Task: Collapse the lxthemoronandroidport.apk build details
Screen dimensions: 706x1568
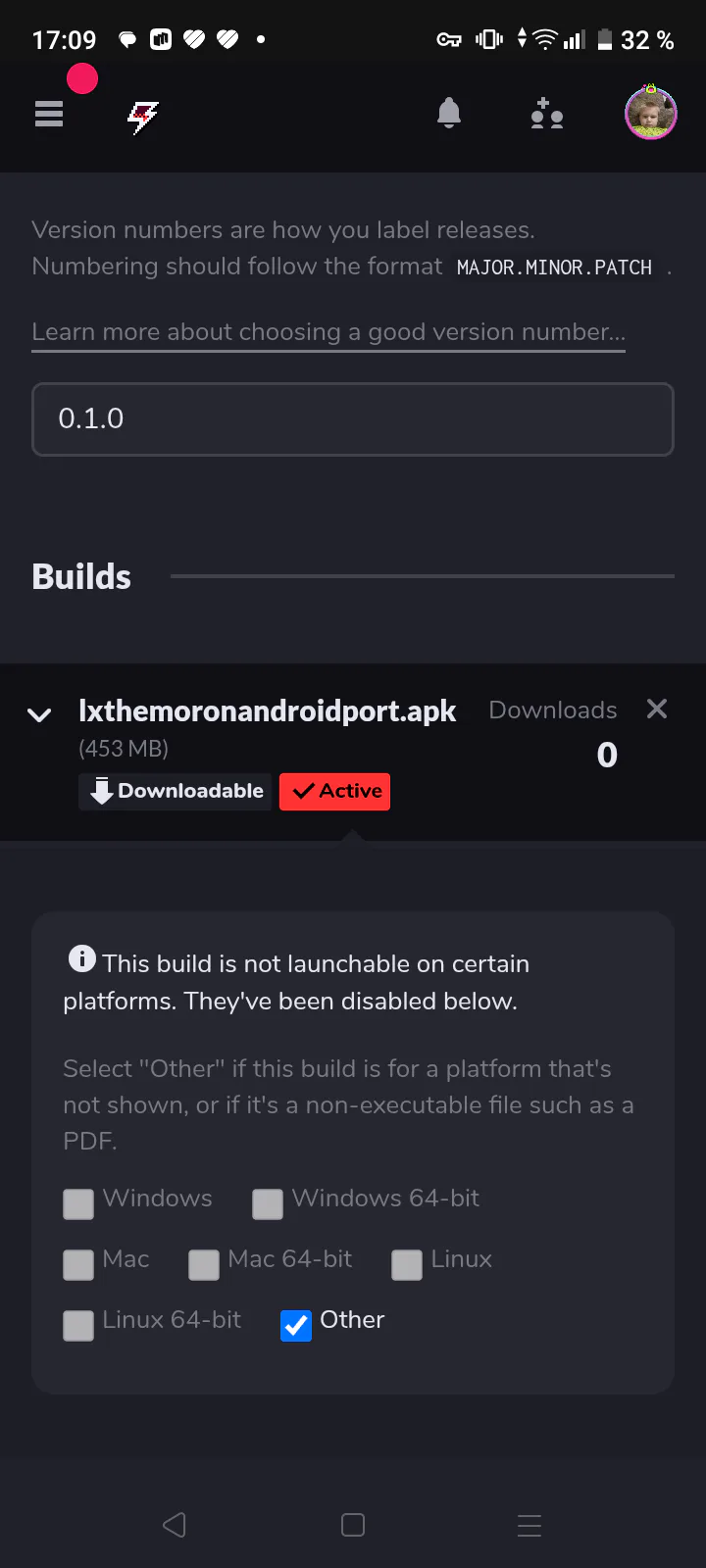Action: point(39,714)
